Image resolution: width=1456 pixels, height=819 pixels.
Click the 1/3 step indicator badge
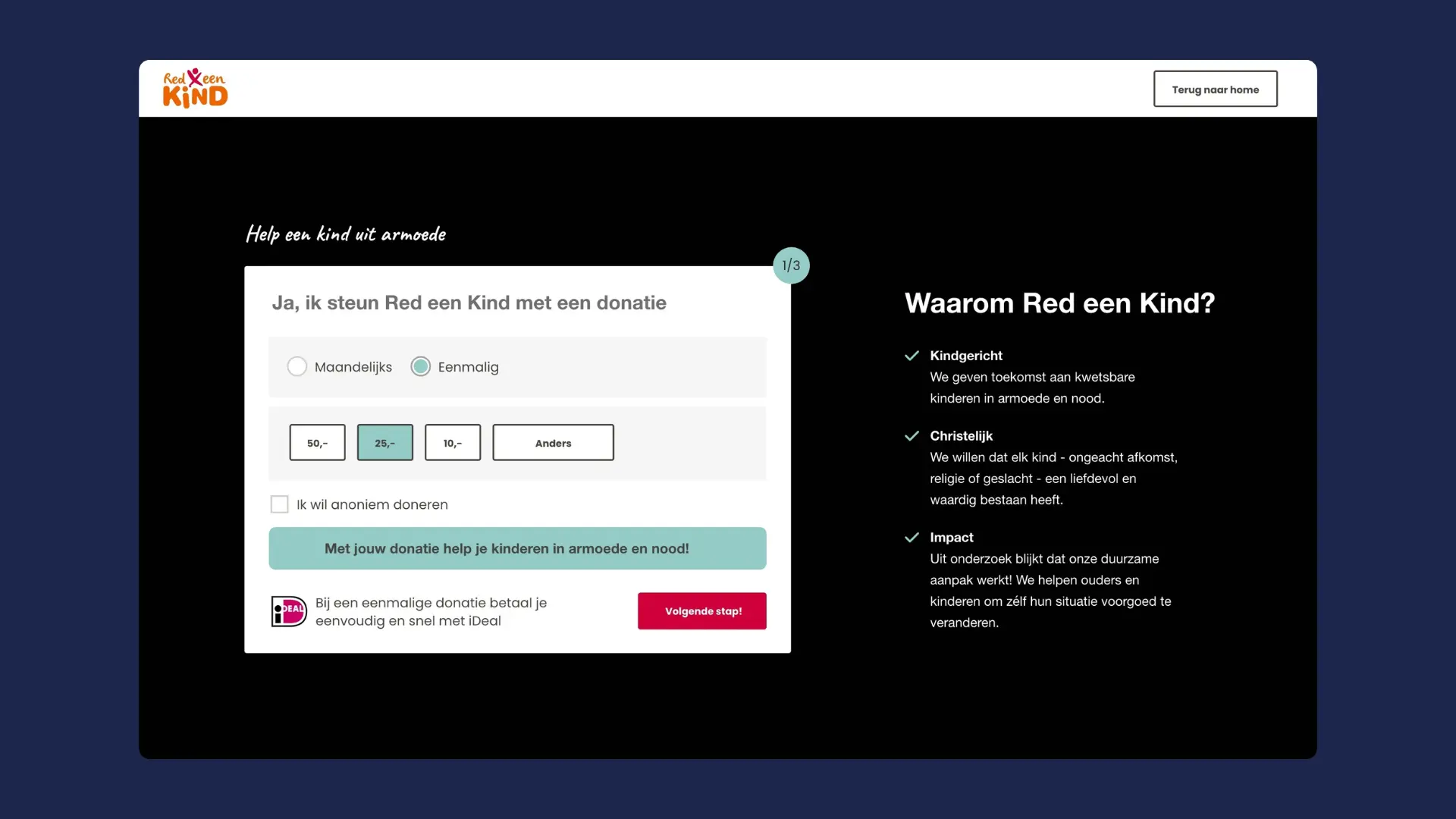[x=791, y=265]
